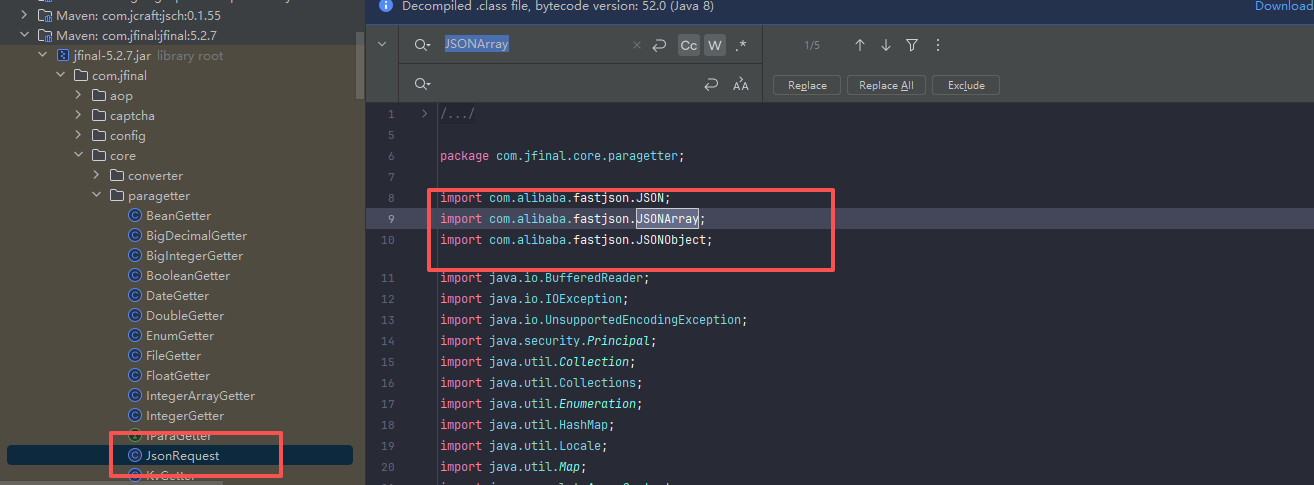Open BeanGetter class icon

[135, 215]
